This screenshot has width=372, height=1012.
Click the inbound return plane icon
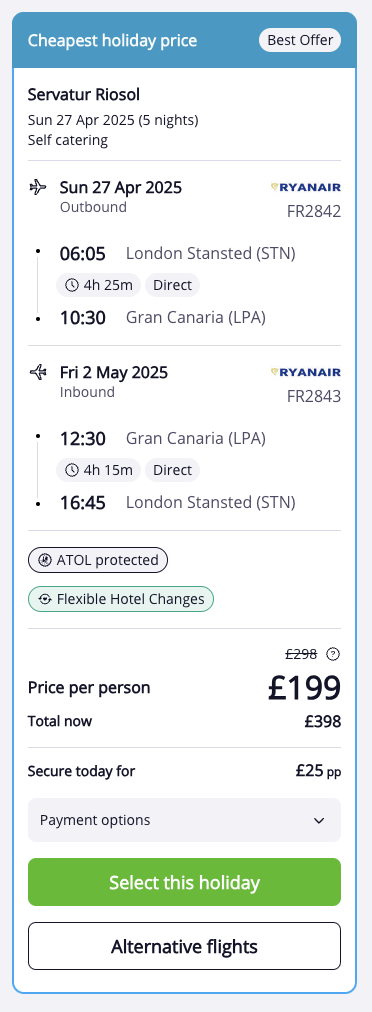(38, 372)
